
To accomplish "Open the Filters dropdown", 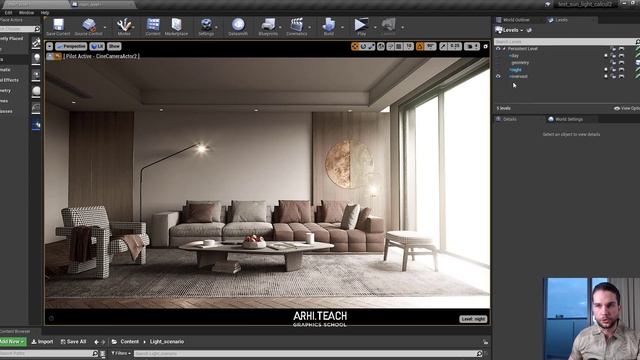I will (x=121, y=353).
